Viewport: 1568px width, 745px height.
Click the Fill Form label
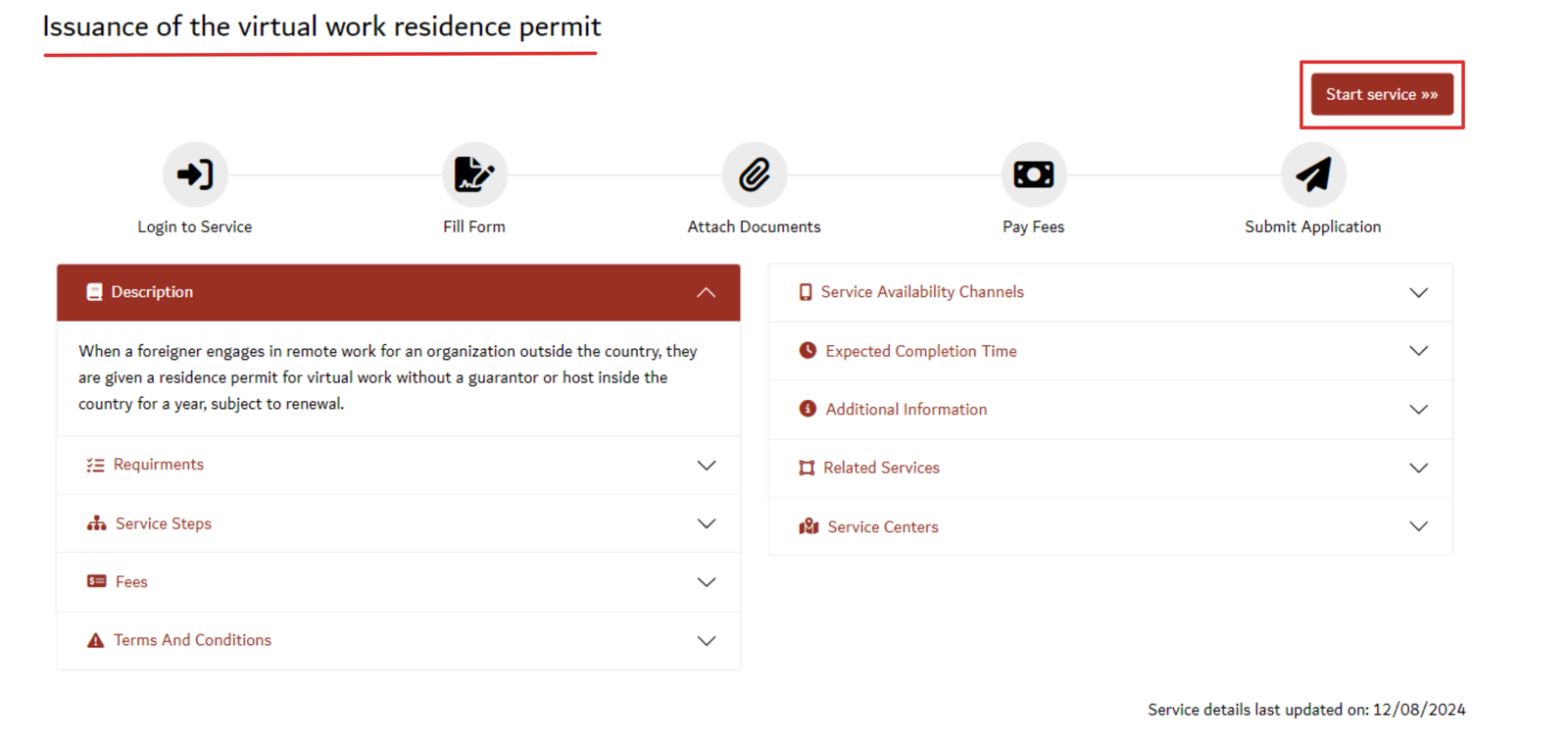(x=474, y=226)
